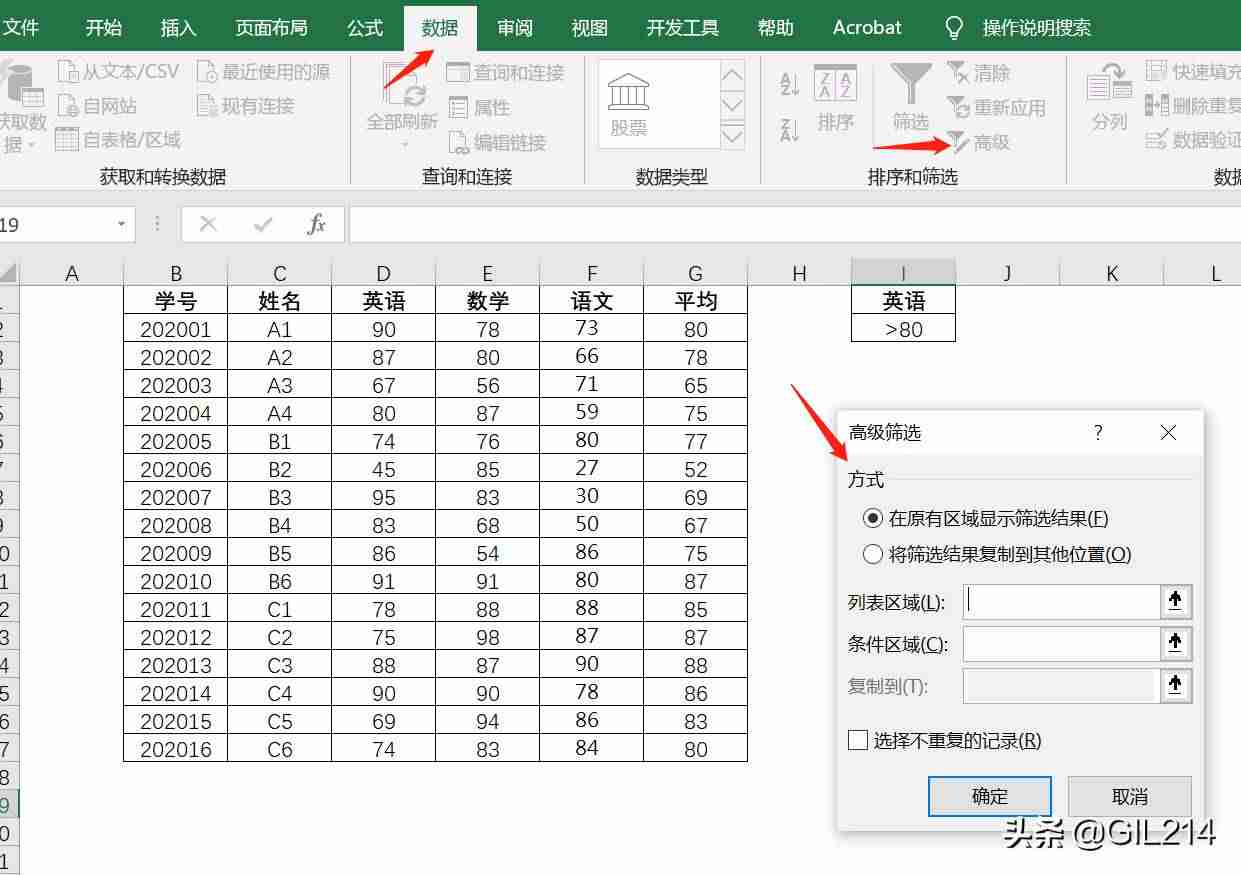The width and height of the screenshot is (1241, 875).
Task: Click the select-all corner triangle
Action: [9, 273]
